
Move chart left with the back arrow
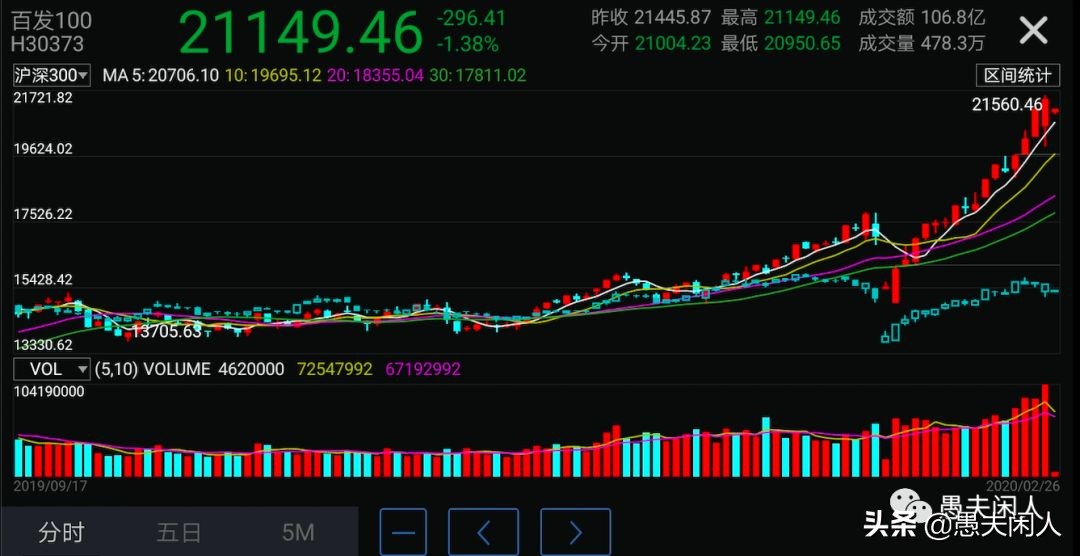pyautogui.click(x=484, y=533)
